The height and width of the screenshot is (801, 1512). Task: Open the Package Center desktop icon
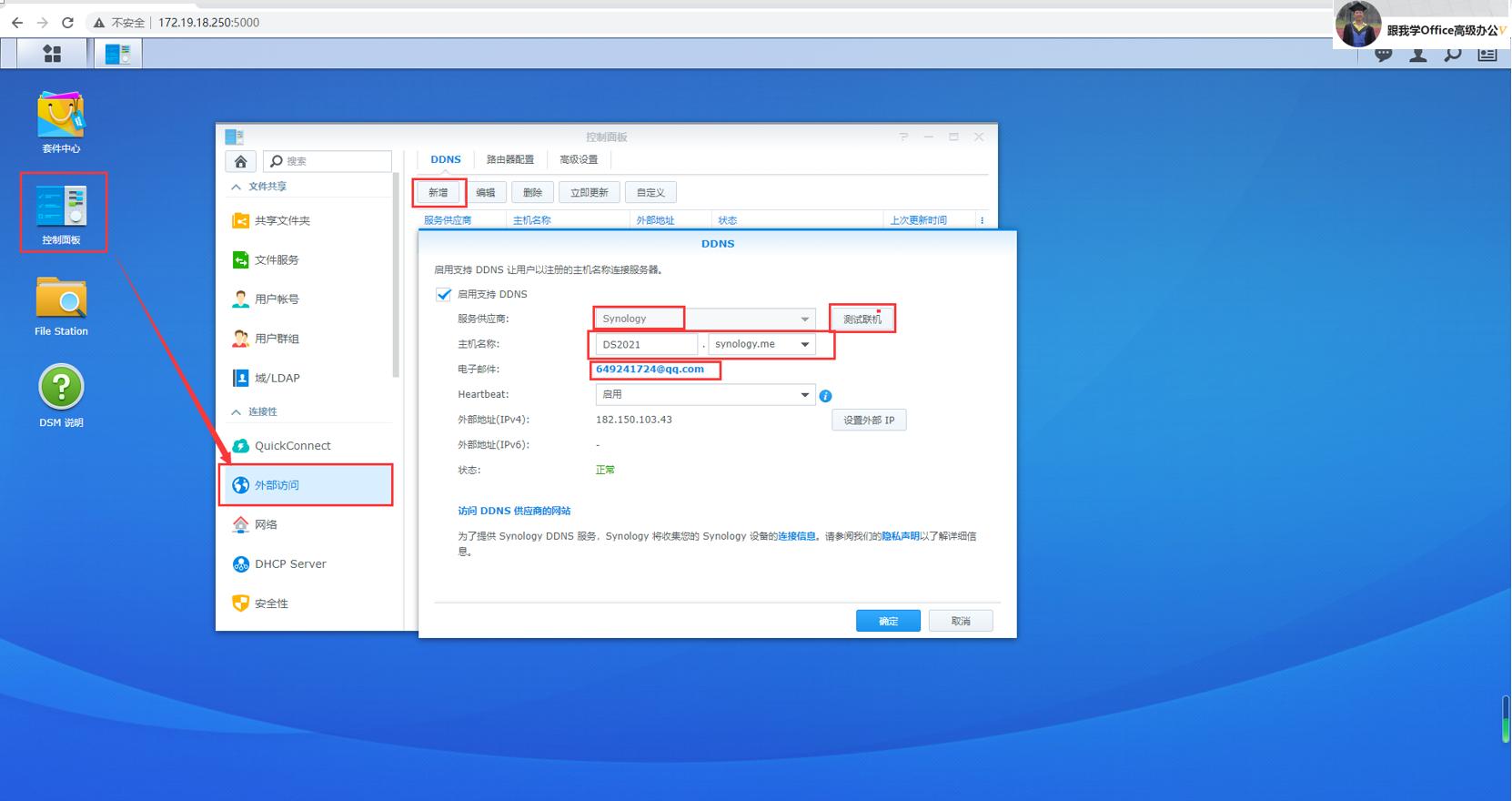[61, 117]
